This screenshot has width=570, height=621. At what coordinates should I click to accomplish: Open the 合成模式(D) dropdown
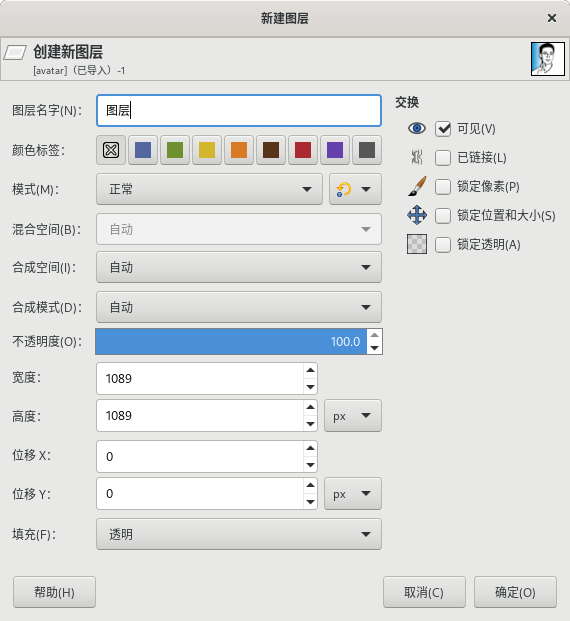(239, 307)
